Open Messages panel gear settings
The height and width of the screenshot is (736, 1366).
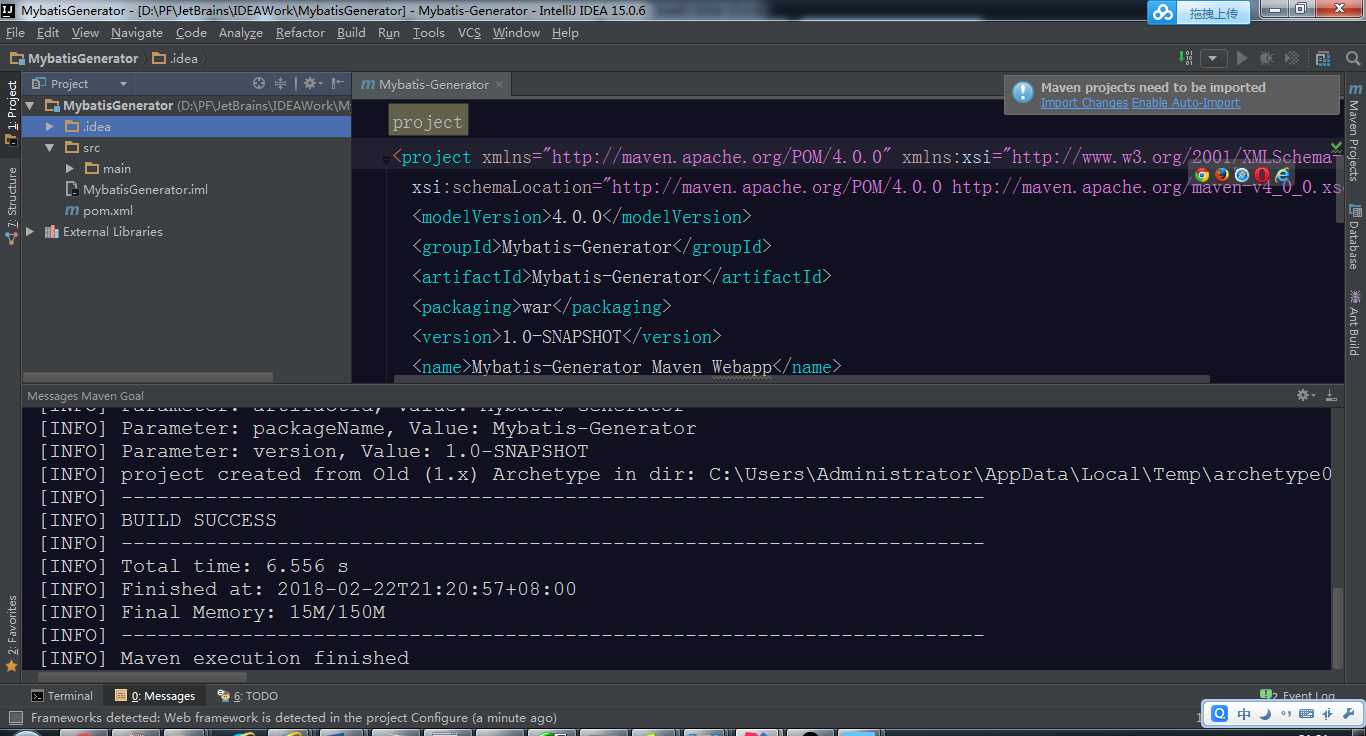[x=1306, y=395]
